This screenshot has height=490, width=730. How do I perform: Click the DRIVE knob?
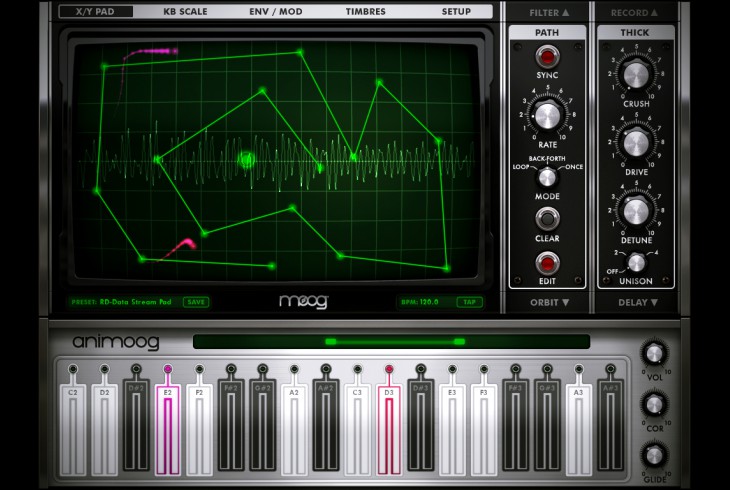(635, 143)
